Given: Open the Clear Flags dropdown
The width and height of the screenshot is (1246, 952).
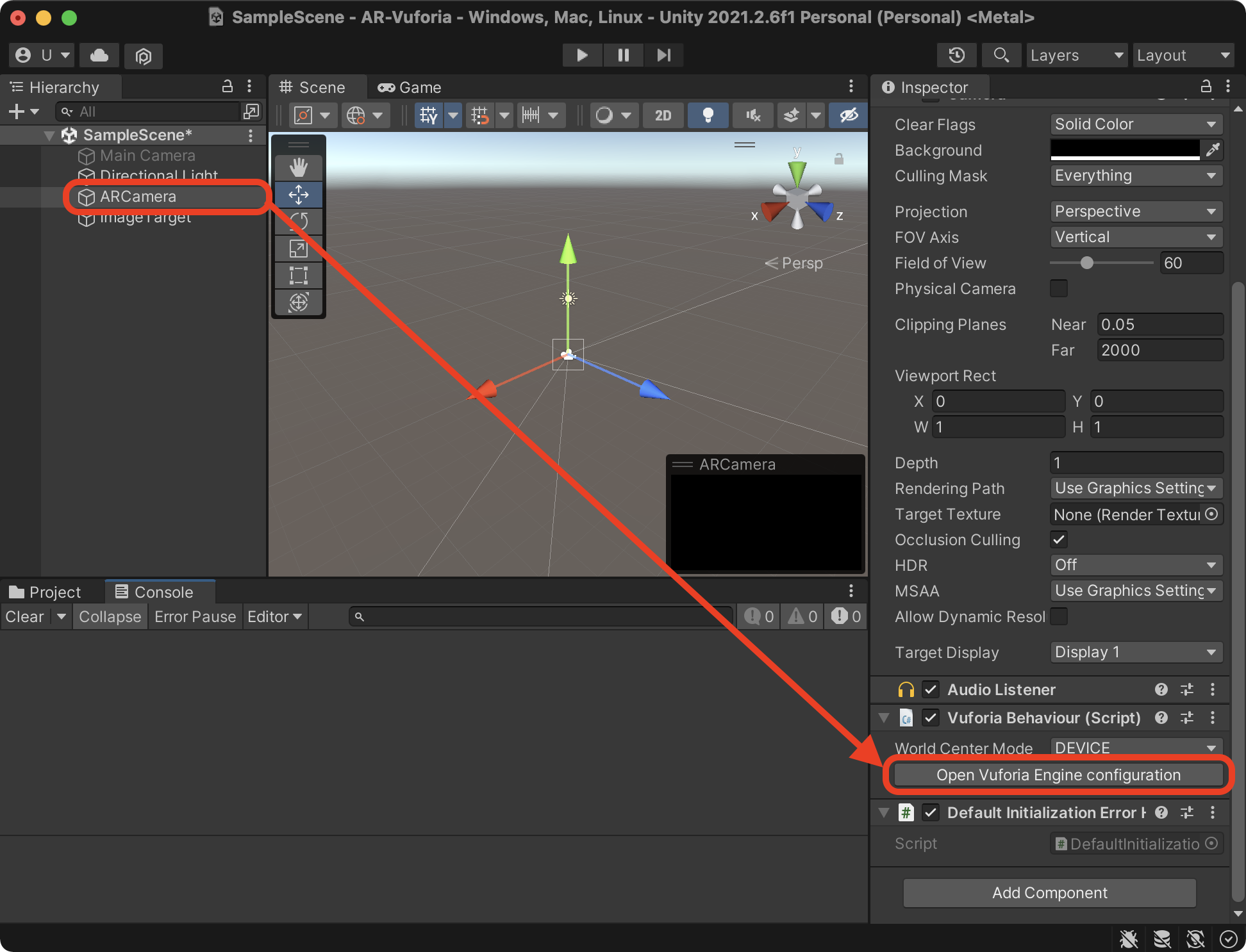Looking at the screenshot, I should pos(1136,124).
